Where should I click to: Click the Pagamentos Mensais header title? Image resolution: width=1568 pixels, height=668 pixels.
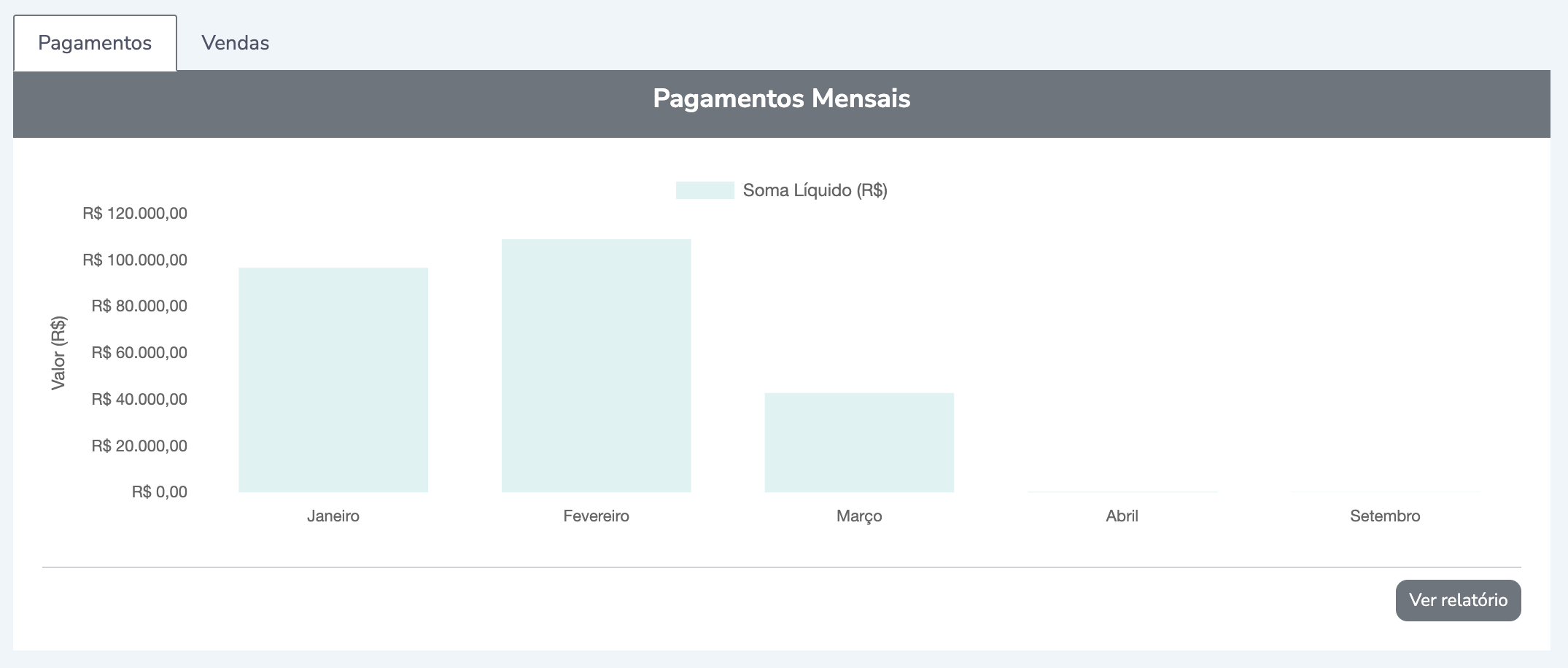coord(781,98)
